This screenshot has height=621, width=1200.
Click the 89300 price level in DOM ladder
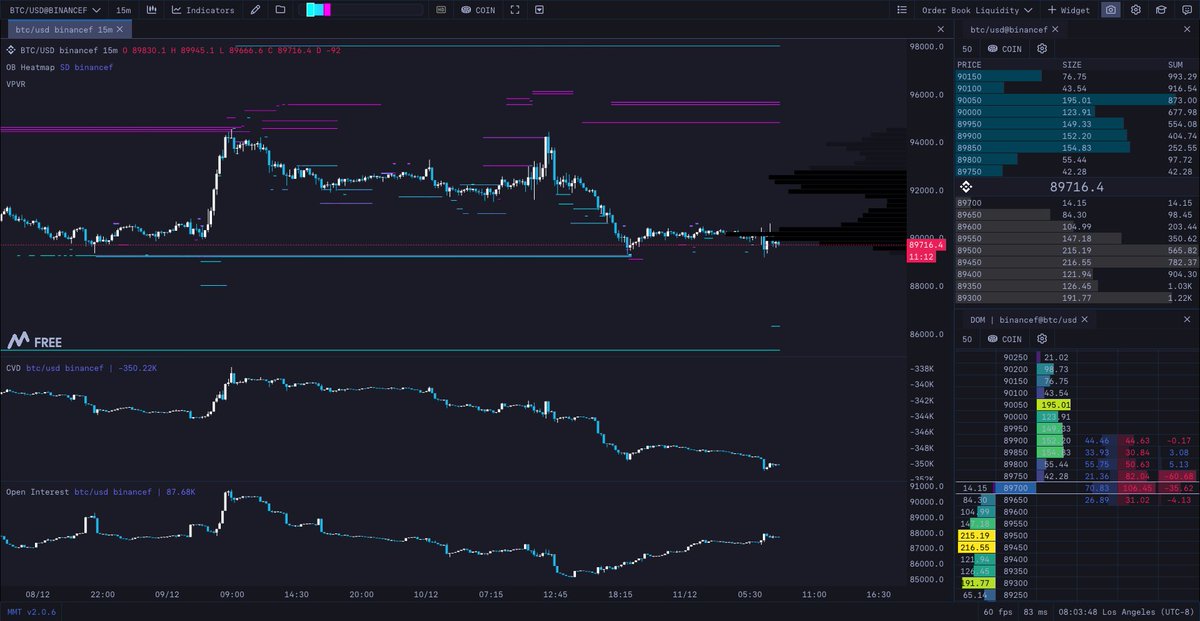tap(1017, 582)
